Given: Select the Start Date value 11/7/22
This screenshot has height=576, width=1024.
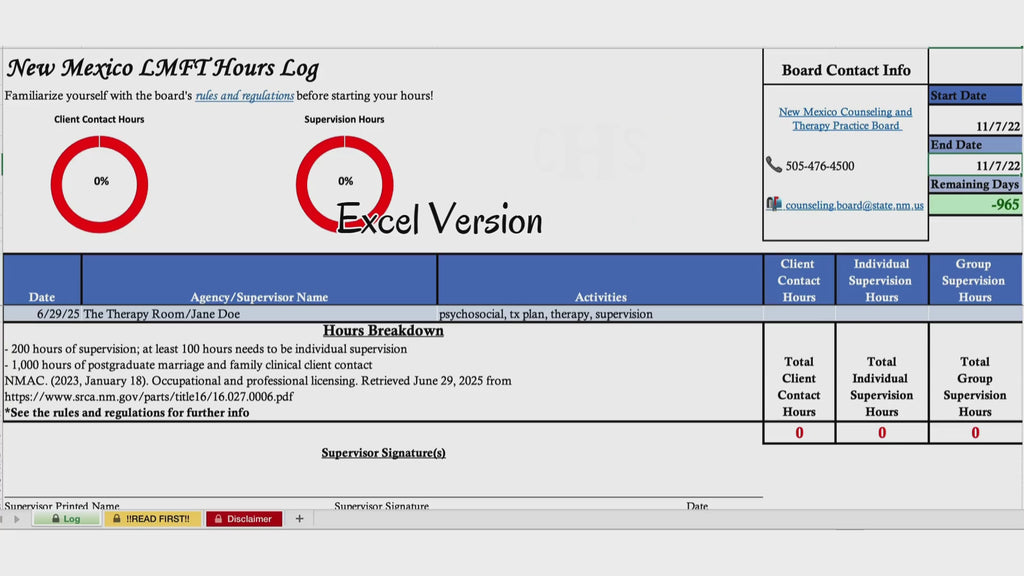Looking at the screenshot, I should point(975,120).
